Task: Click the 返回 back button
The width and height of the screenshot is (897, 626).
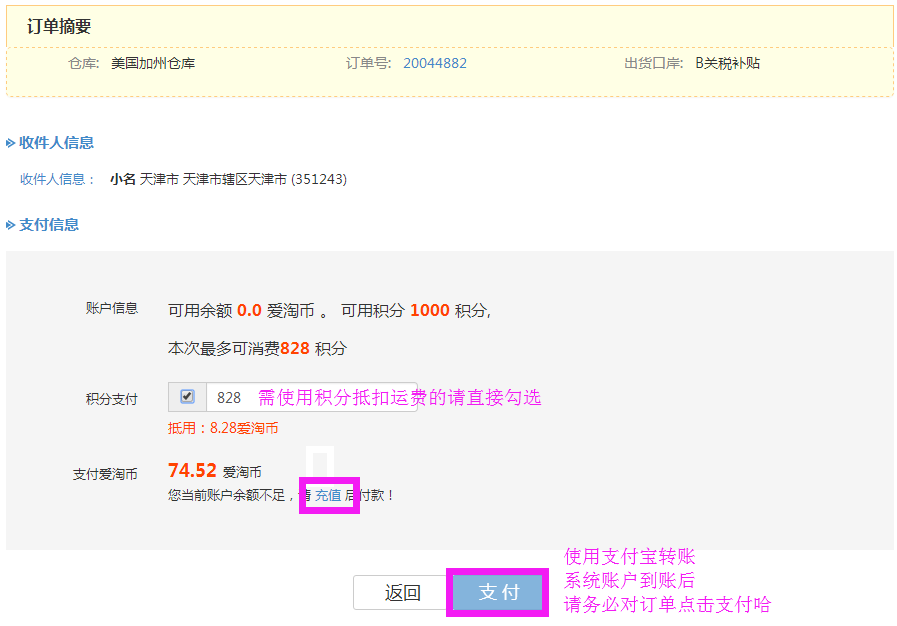Action: pos(402,592)
